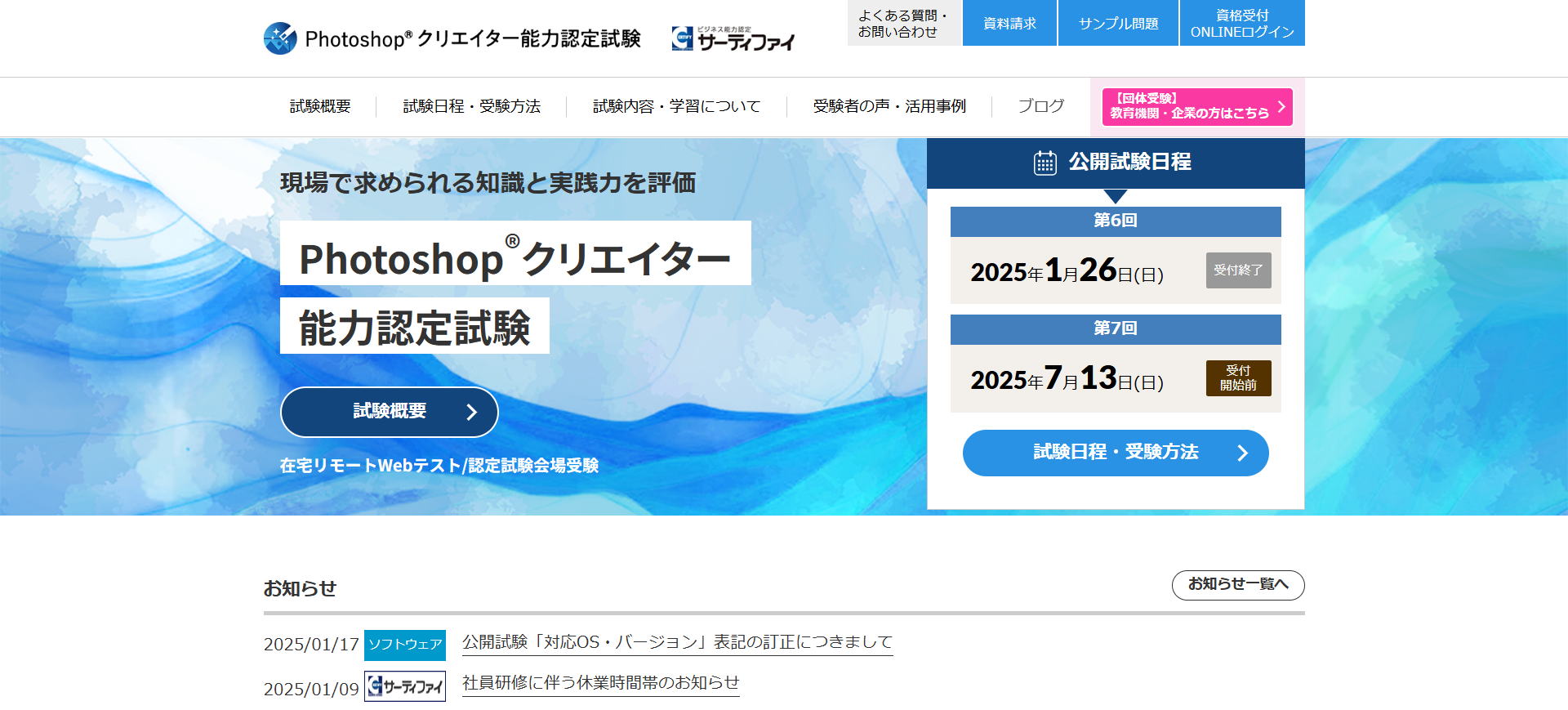Open the ブログ navigation item
The image size is (1568, 710).
click(x=1040, y=106)
